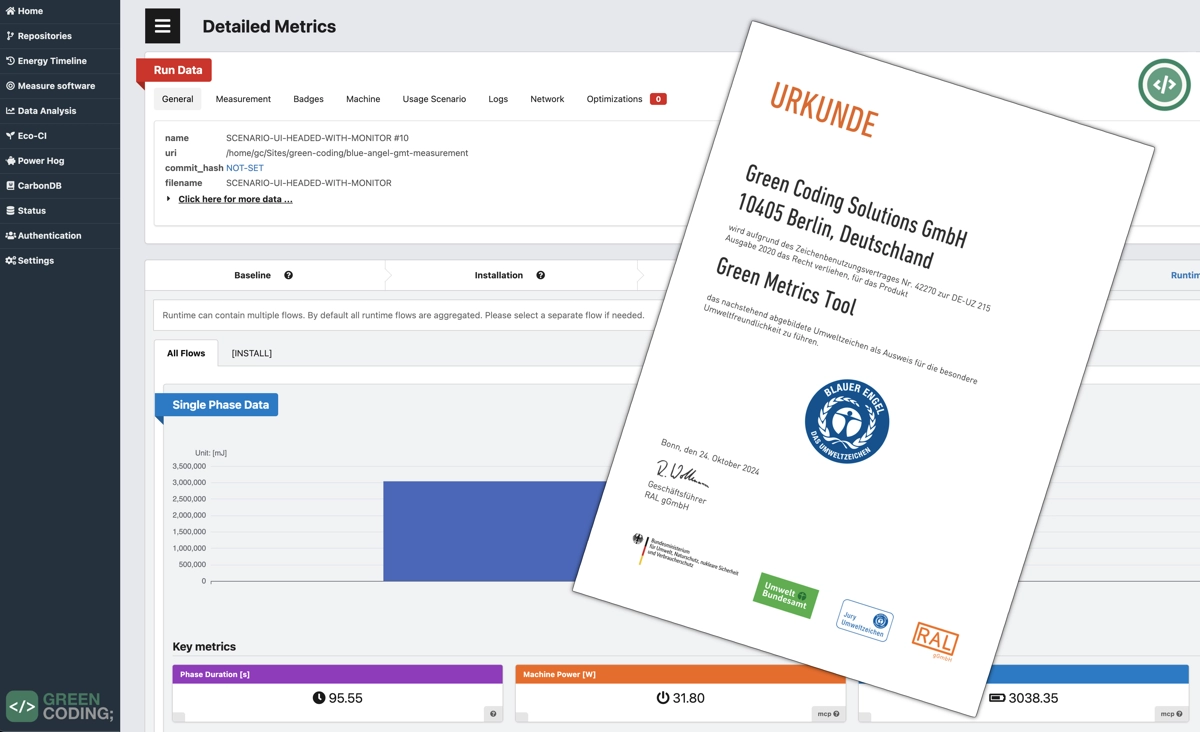Select the Usage Scenario tab
Viewport: 1200px width, 732px height.
coord(434,99)
